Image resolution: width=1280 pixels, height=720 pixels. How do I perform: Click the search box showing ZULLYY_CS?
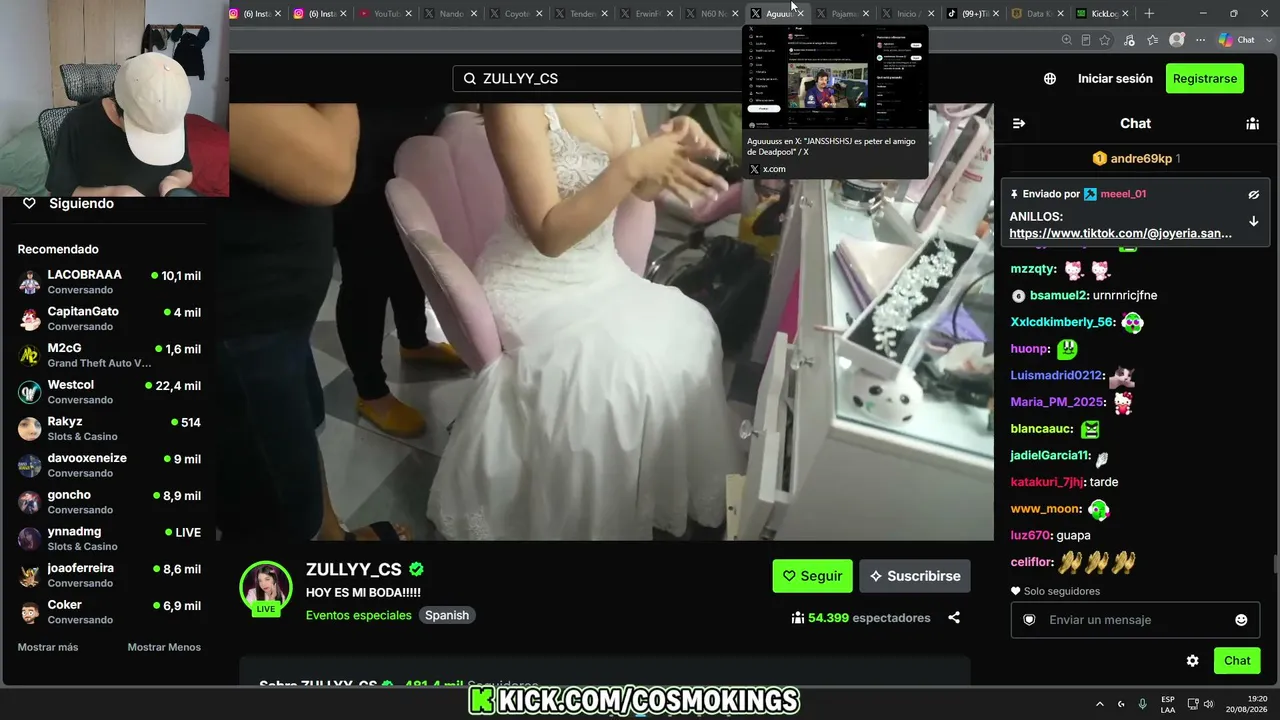tap(600, 78)
